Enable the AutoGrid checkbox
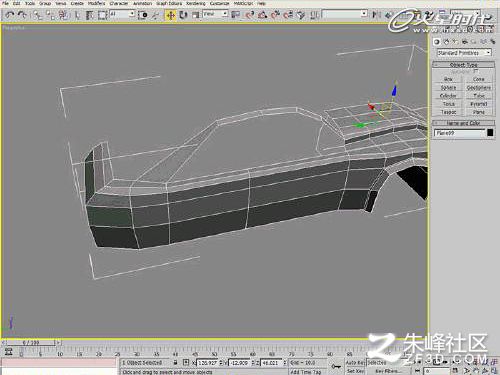The height and width of the screenshot is (375, 500). pos(476,71)
